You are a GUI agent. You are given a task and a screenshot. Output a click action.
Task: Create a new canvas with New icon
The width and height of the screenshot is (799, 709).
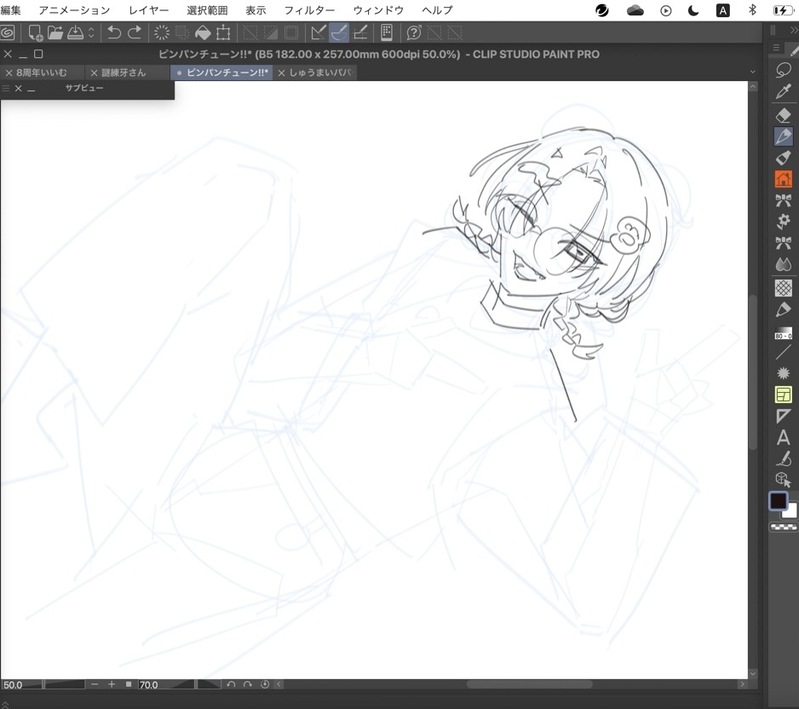tap(35, 33)
